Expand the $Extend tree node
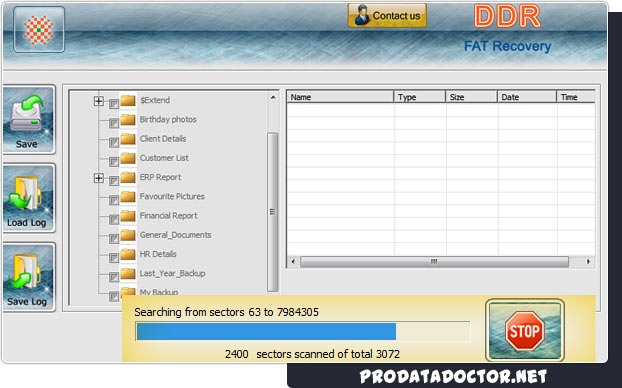The image size is (622, 388). click(x=99, y=101)
